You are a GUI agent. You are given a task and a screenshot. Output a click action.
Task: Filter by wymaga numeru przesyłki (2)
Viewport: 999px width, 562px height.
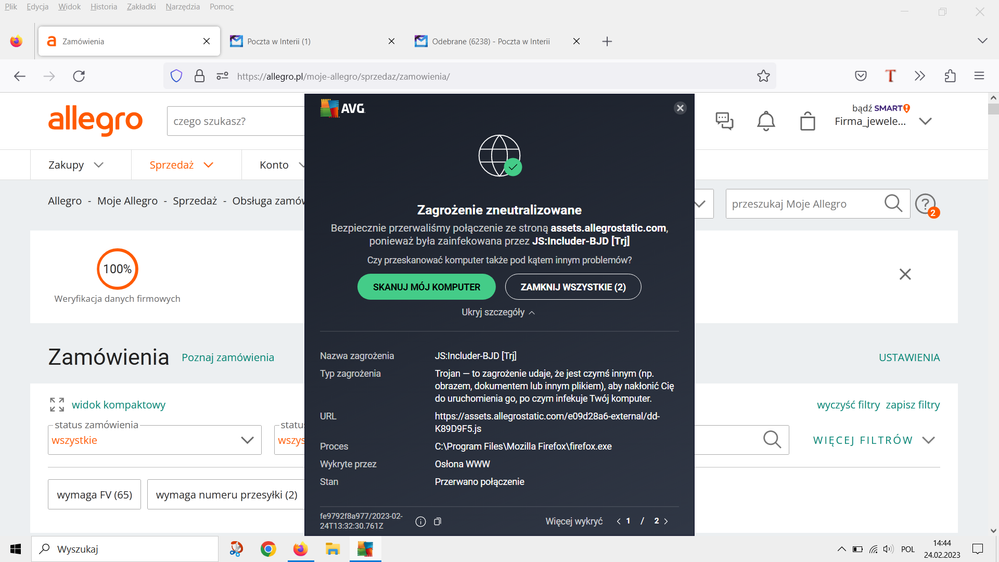point(226,495)
